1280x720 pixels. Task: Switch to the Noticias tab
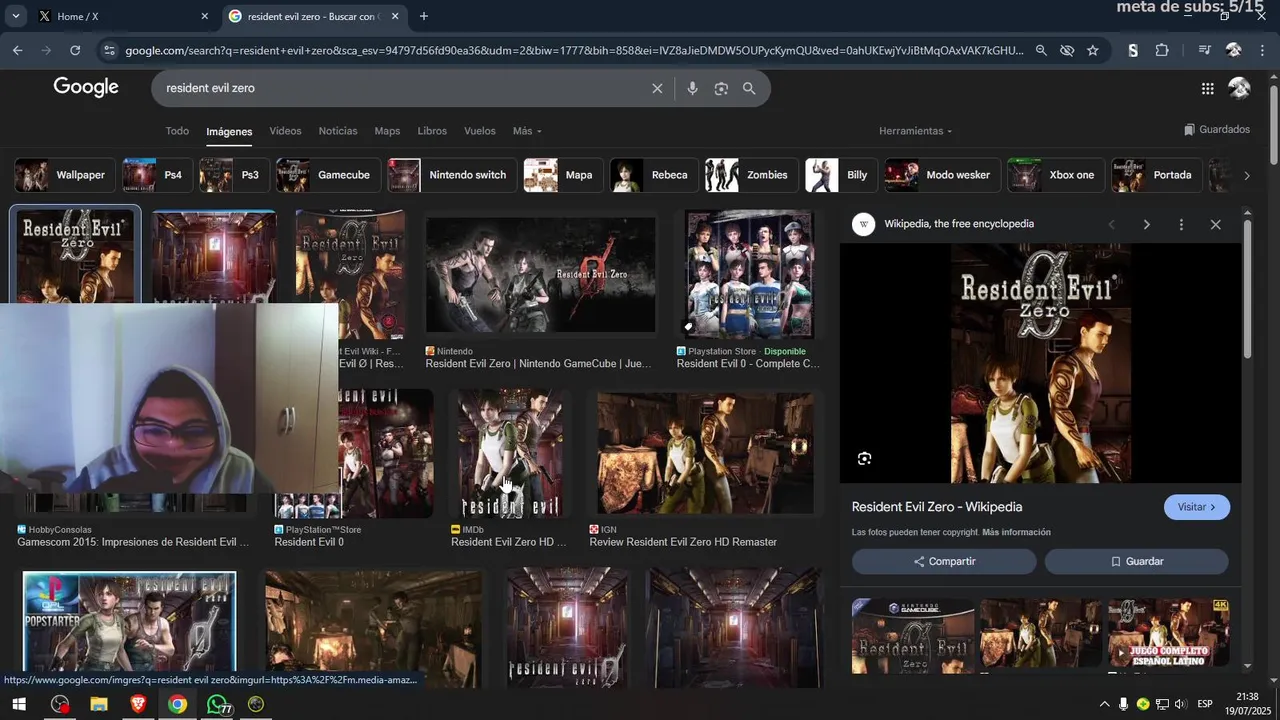(338, 131)
